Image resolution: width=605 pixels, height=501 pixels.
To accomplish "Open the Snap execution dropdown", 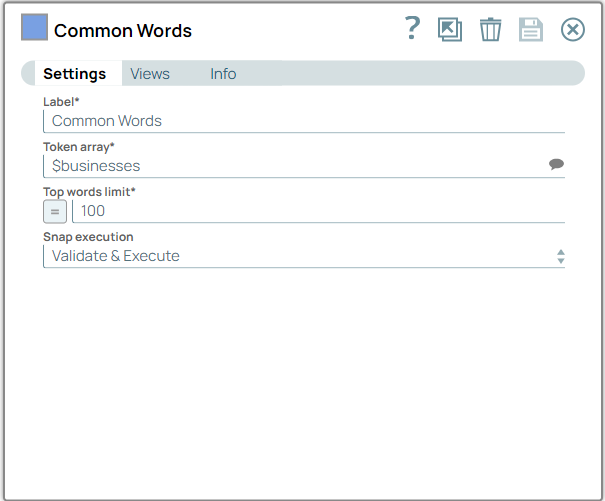I will click(x=304, y=256).
